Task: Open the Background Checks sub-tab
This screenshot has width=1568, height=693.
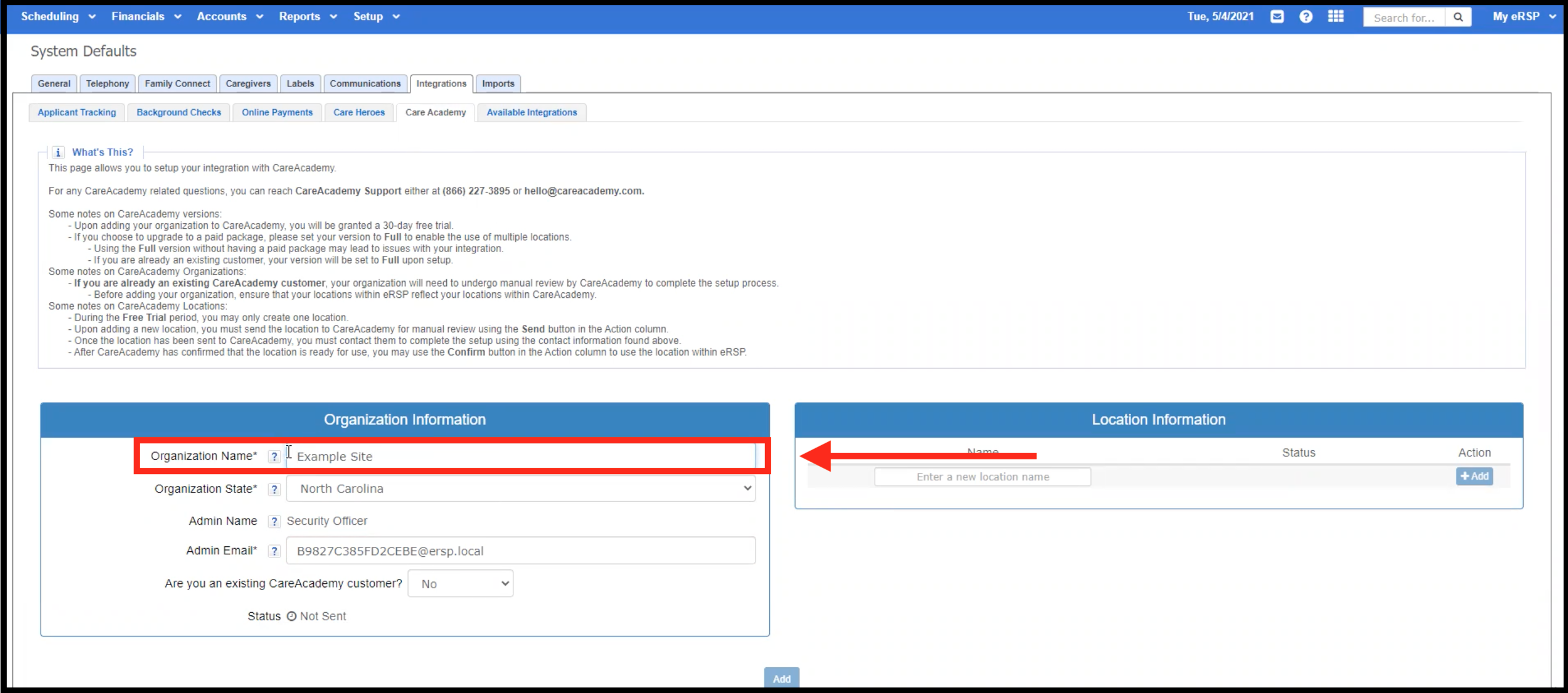Action: tap(179, 112)
